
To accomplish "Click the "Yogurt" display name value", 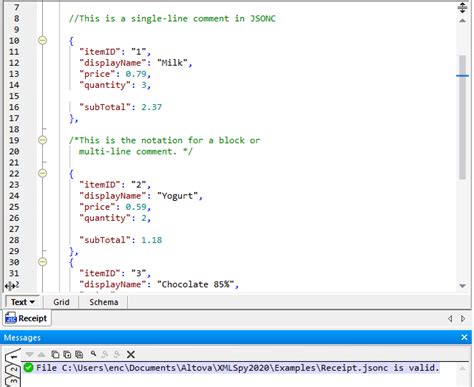I will [177, 196].
